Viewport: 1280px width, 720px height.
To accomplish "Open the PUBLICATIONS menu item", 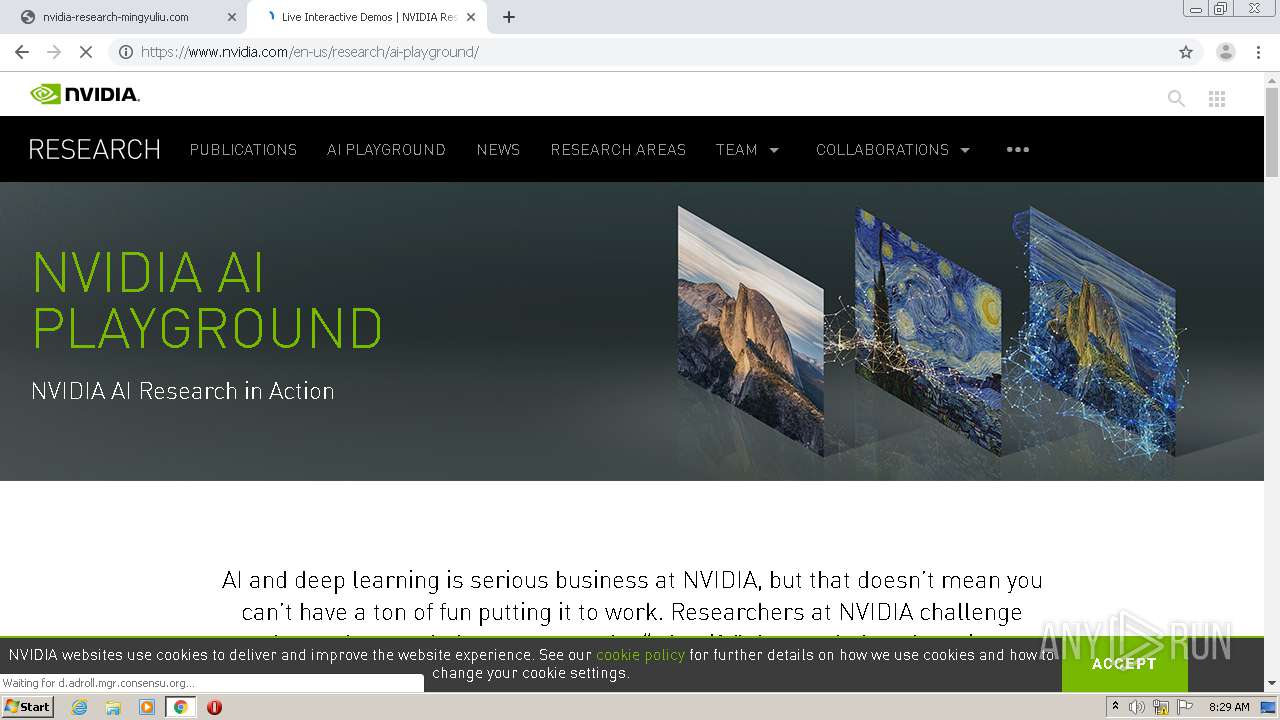I will coord(243,149).
